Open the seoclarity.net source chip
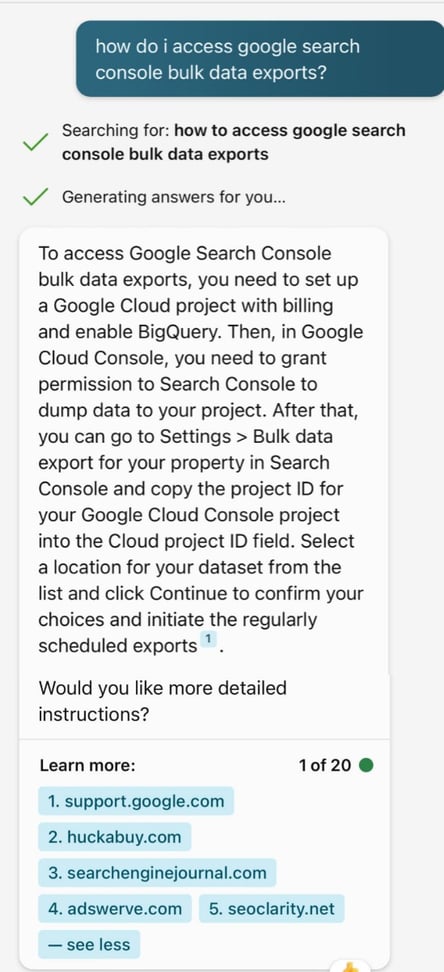The height and width of the screenshot is (972, 444). tap(272, 909)
